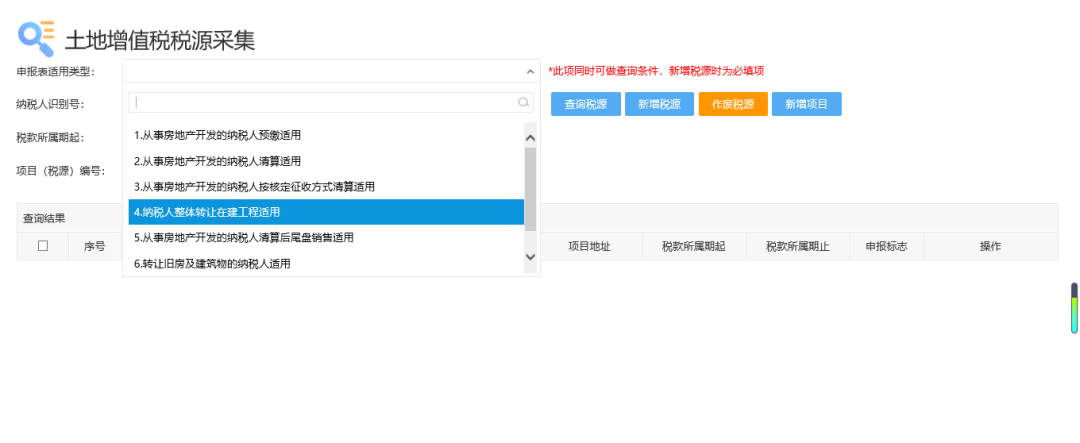Collapse the 申报表适用类型 dropdown via its chevron arrow

[530, 71]
